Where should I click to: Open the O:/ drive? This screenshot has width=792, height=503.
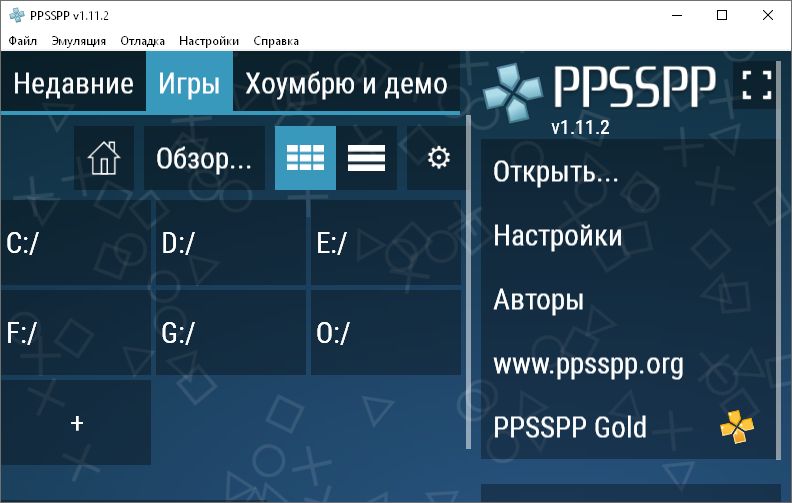(x=386, y=333)
